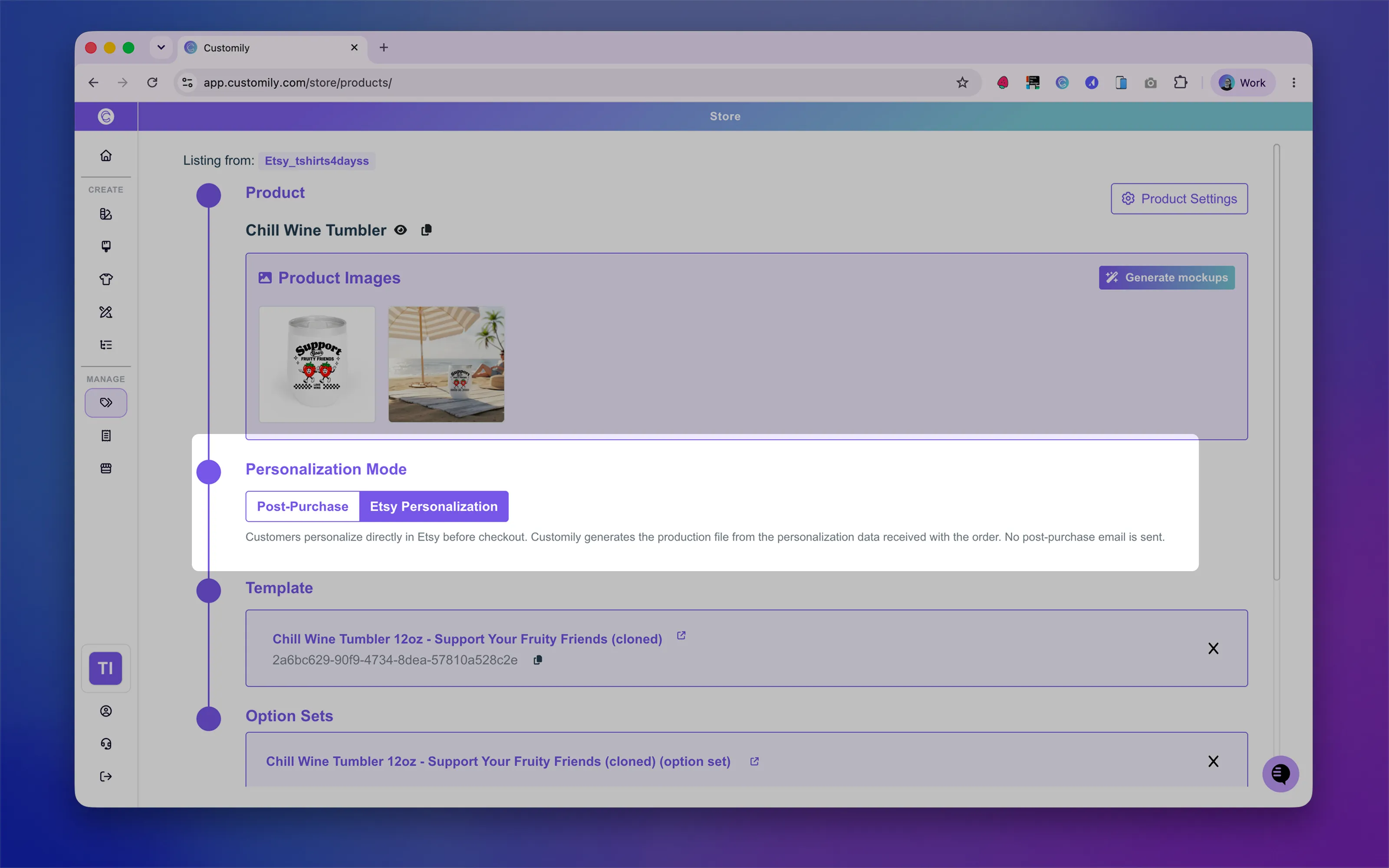Click the Product Images heading

point(339,278)
